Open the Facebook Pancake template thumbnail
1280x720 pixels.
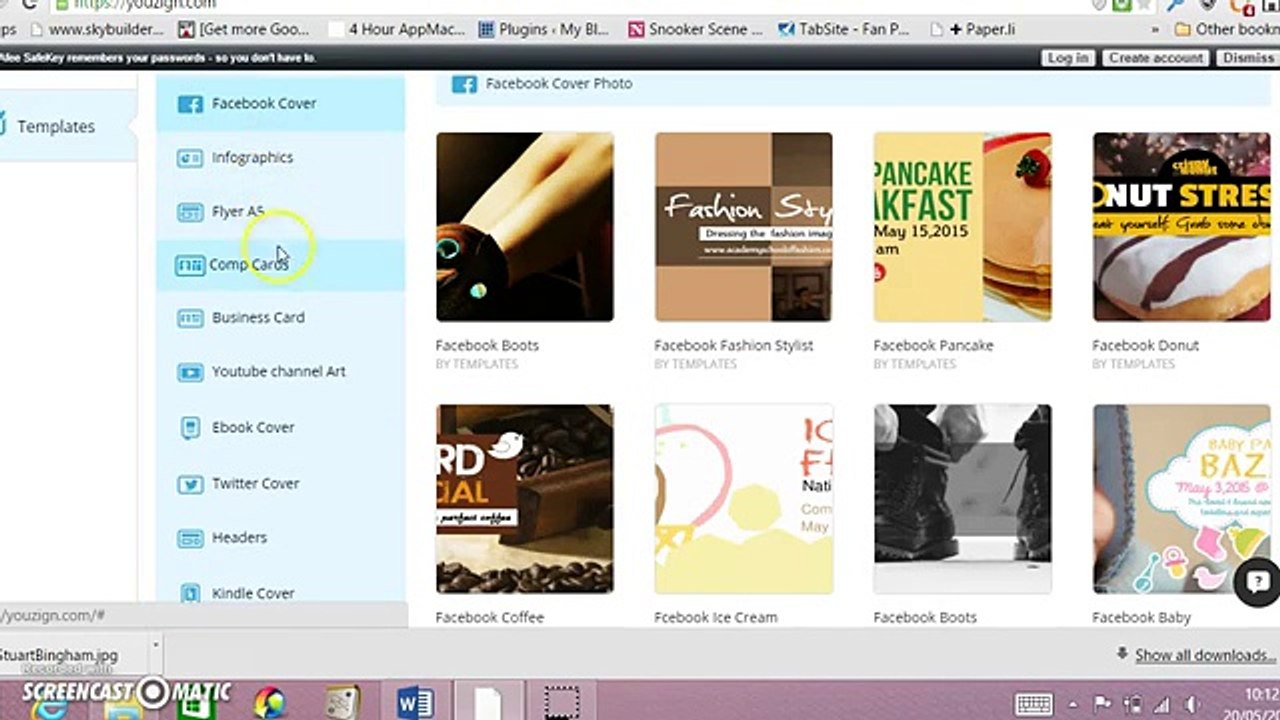(963, 227)
